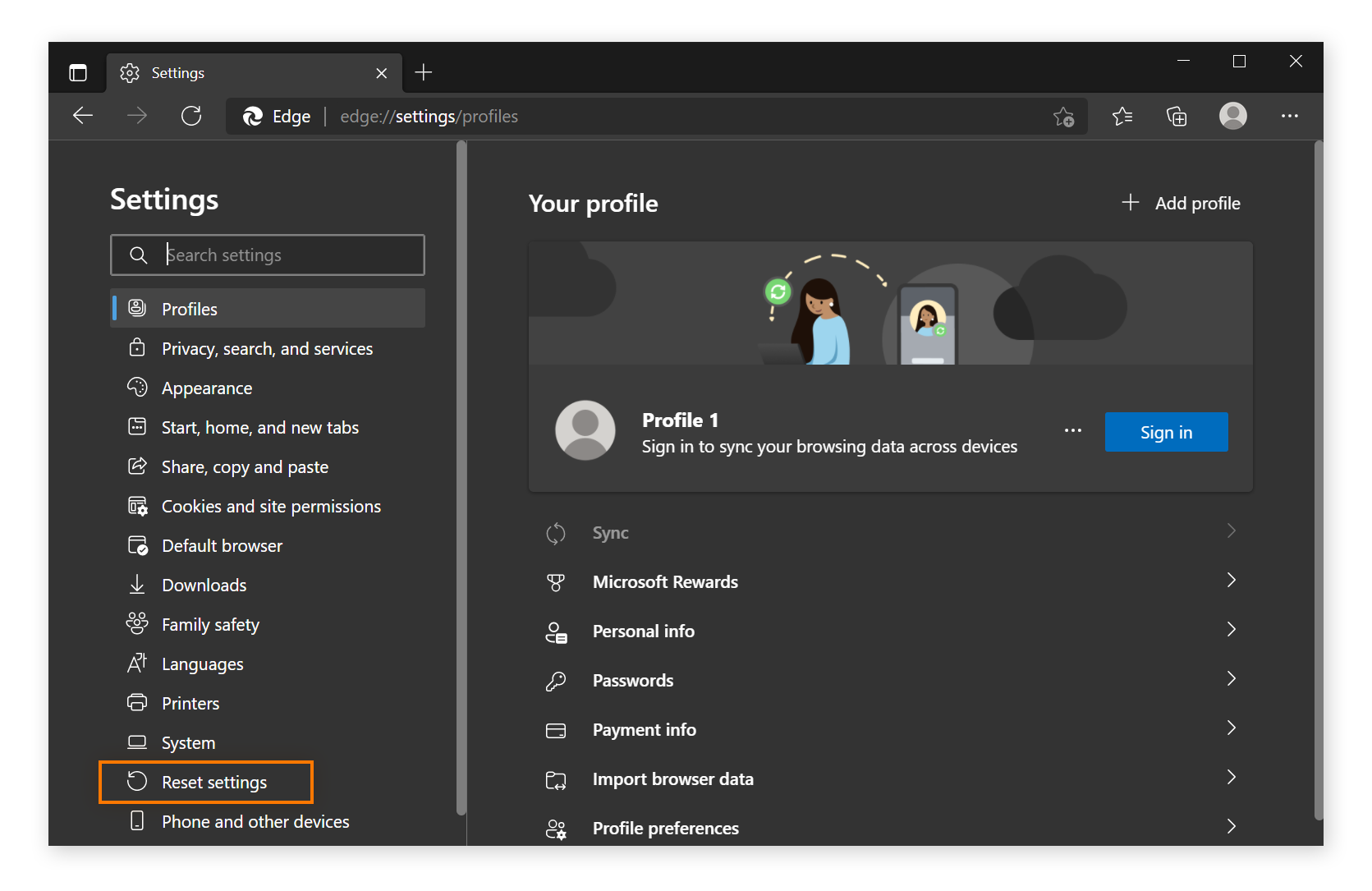1372x891 pixels.
Task: Click the Edge logo in address bar
Action: (x=253, y=117)
